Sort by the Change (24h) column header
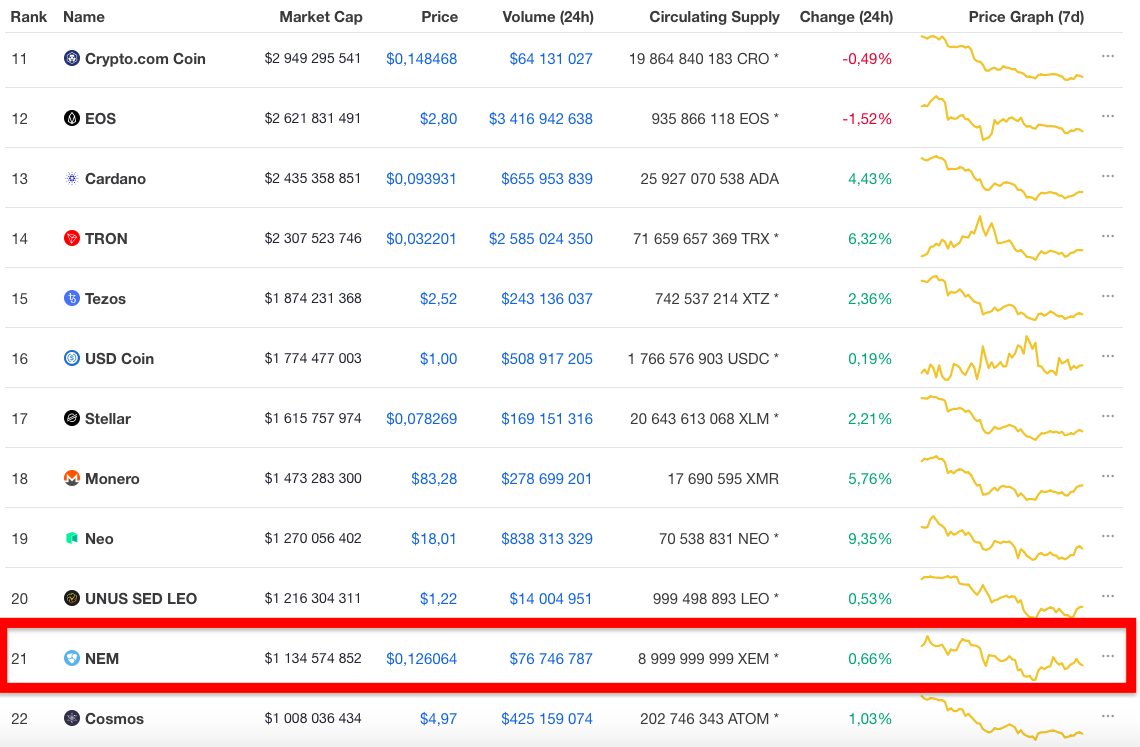This screenshot has width=1140, height=747. tap(846, 17)
